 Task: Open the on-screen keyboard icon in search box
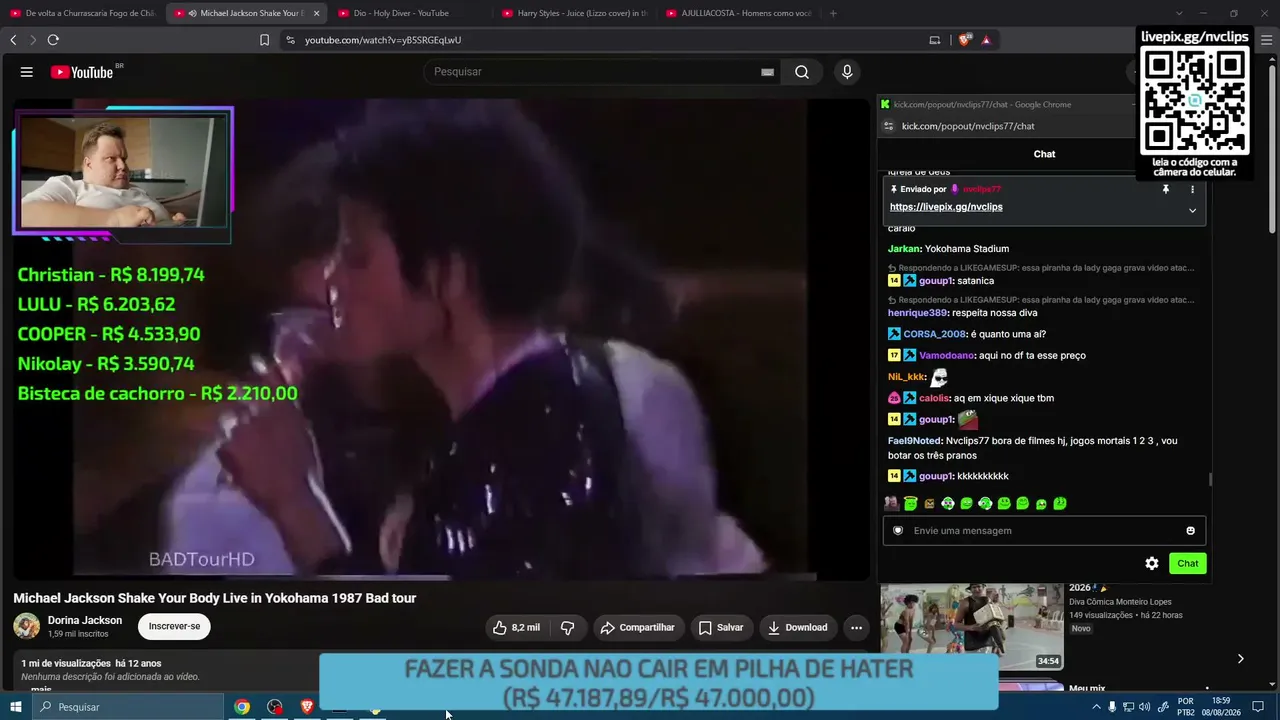767,72
